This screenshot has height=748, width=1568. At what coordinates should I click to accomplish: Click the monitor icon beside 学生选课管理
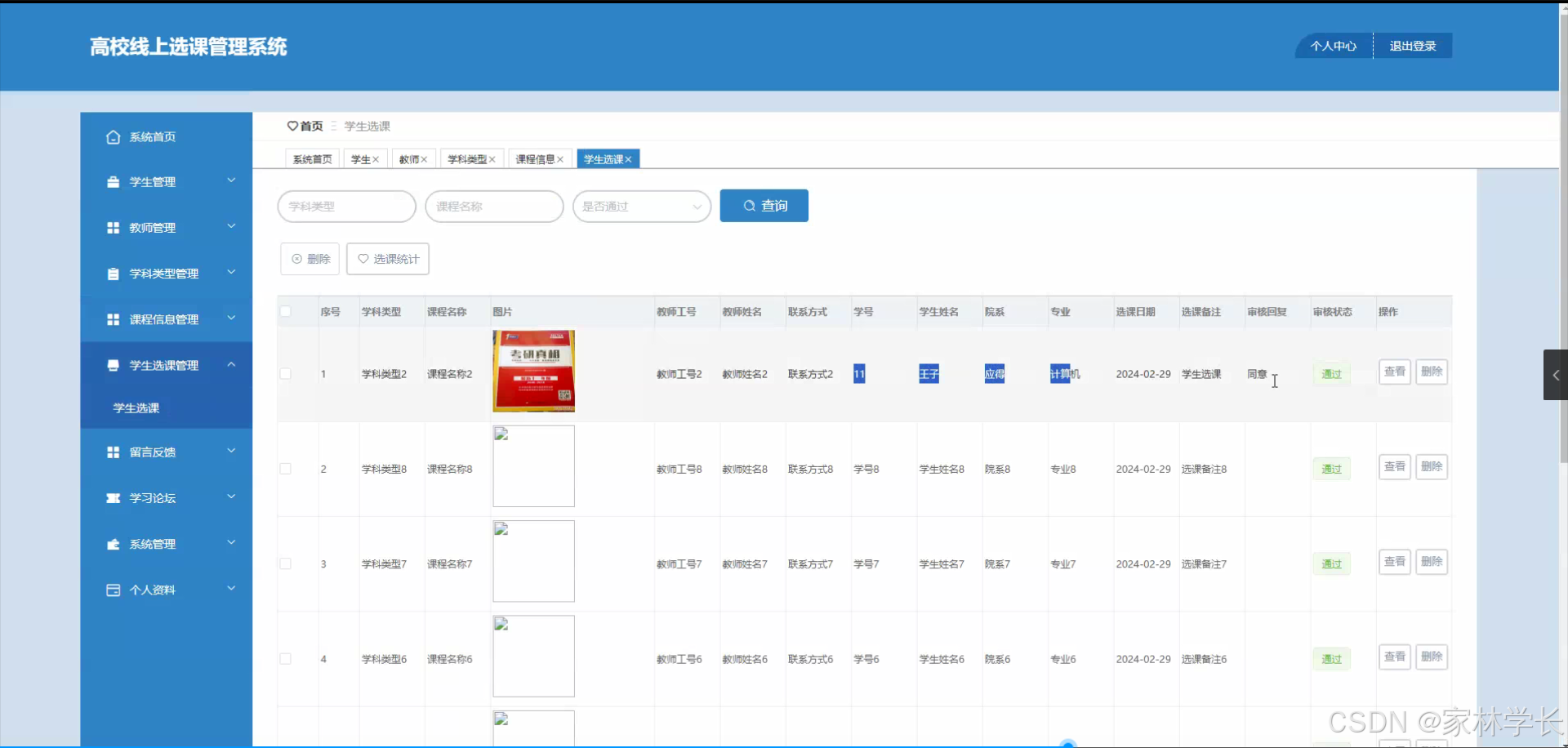(x=113, y=365)
